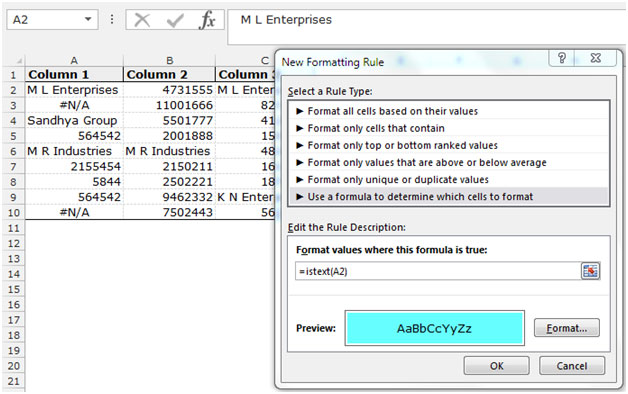Screen dimensions: 628x394
Task: Click the formula bar showing M L Enterprises
Action: pyautogui.click(x=427, y=26)
